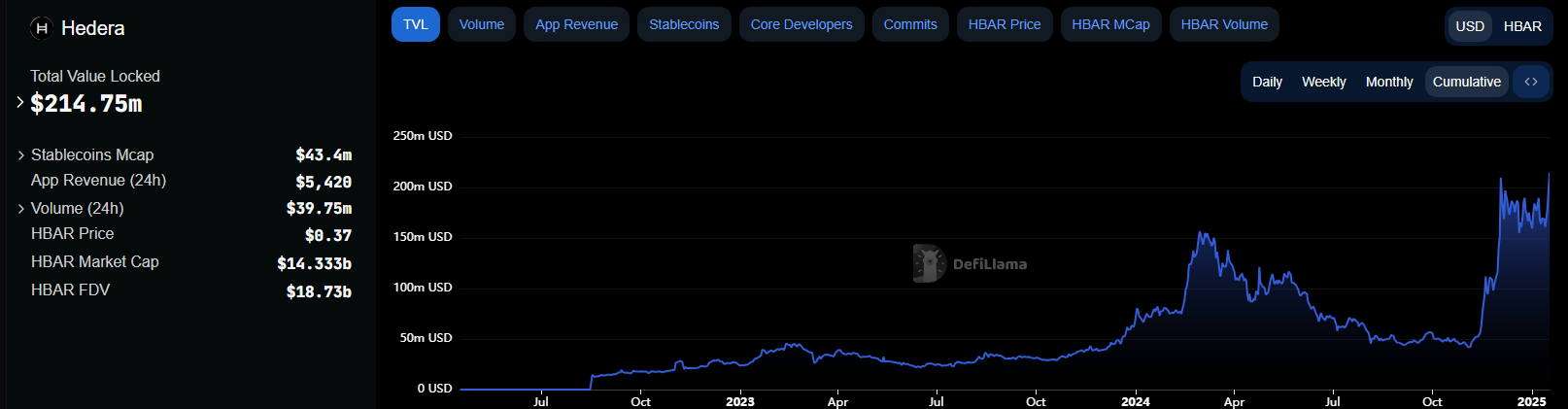
Task: Click the 200m USD axis label
Action: coord(423,187)
